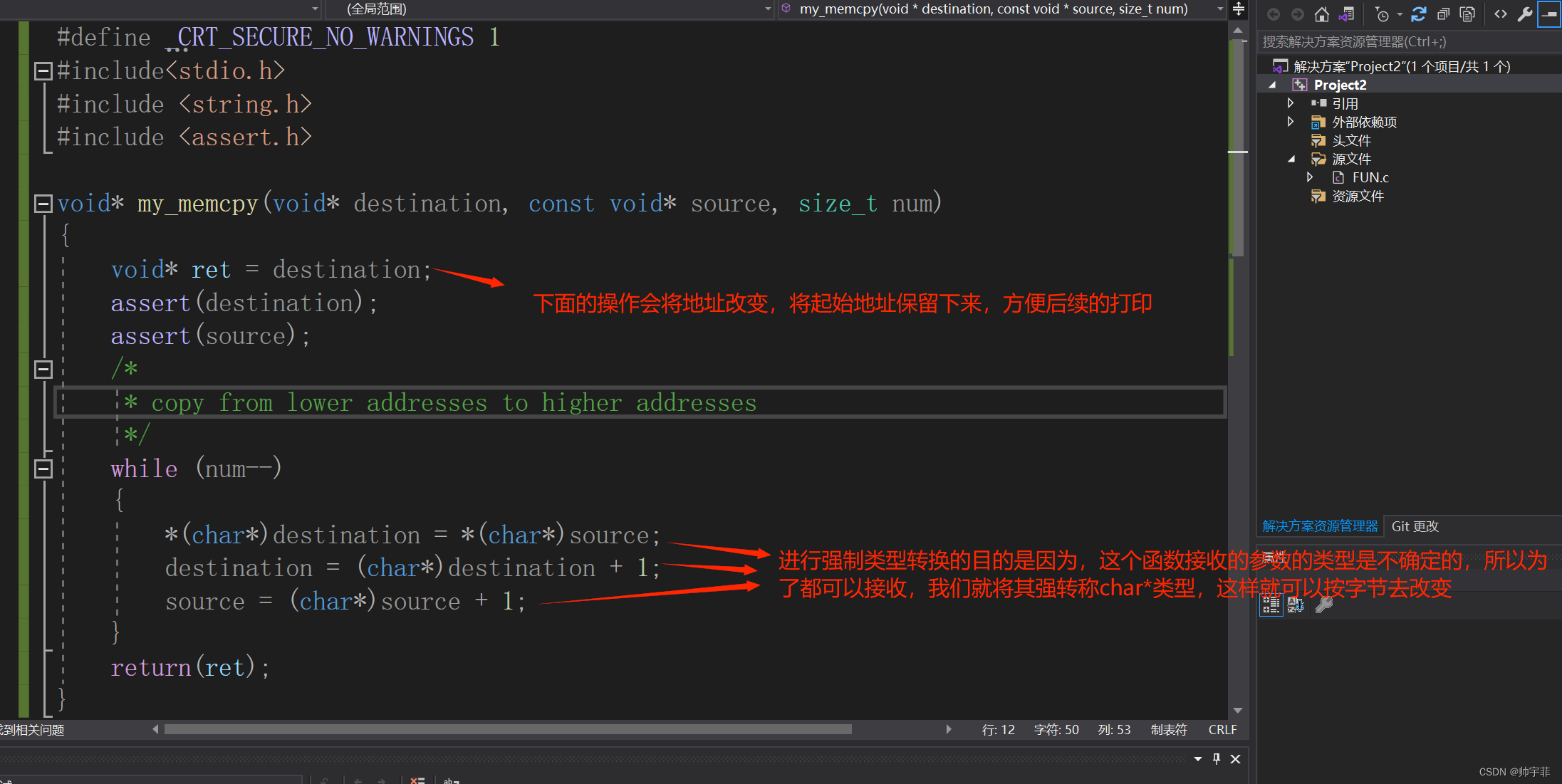
Task: Click the 'source = (char*)source + 1;' line
Action: (345, 602)
